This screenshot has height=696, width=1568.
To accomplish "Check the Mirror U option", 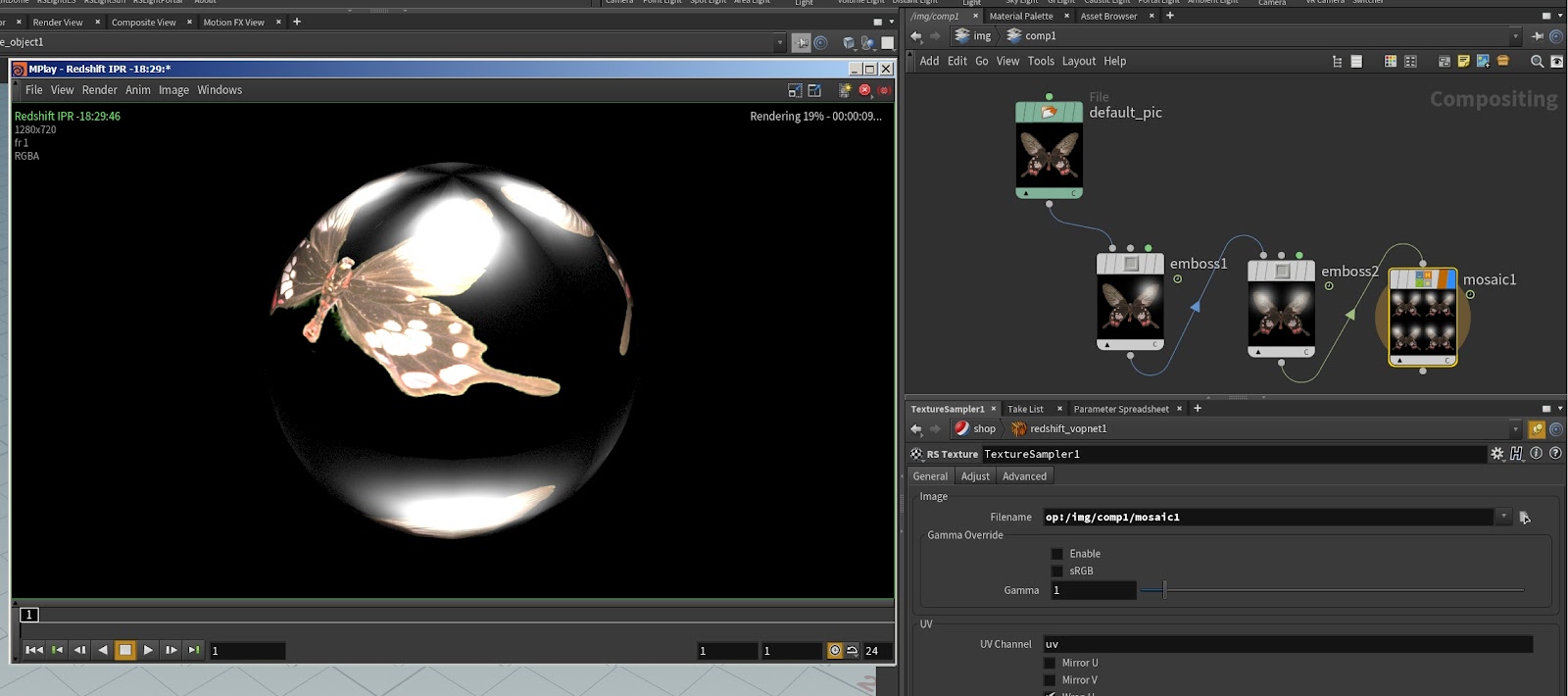I will pos(1050,664).
